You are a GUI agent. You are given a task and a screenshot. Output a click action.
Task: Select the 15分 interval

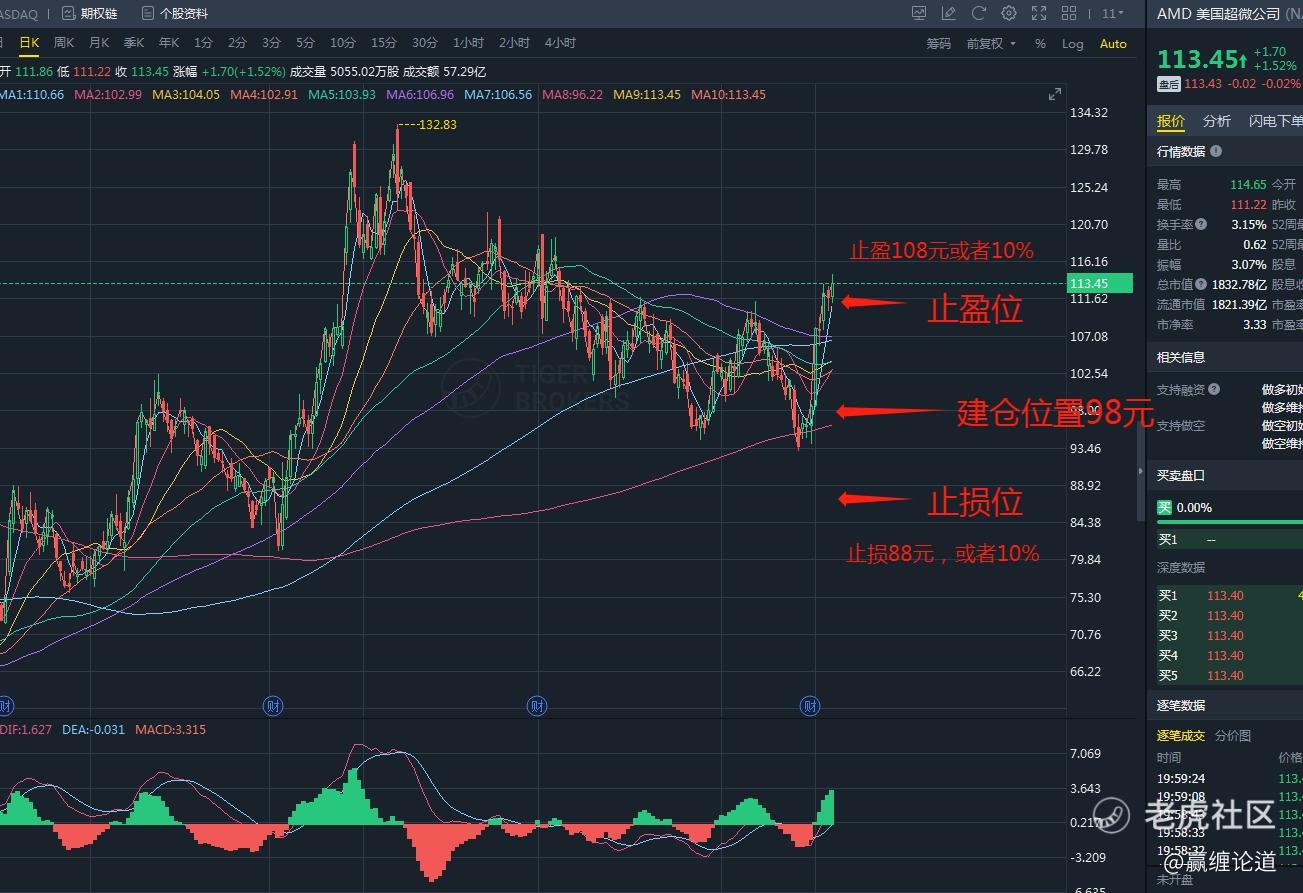pyautogui.click(x=384, y=43)
